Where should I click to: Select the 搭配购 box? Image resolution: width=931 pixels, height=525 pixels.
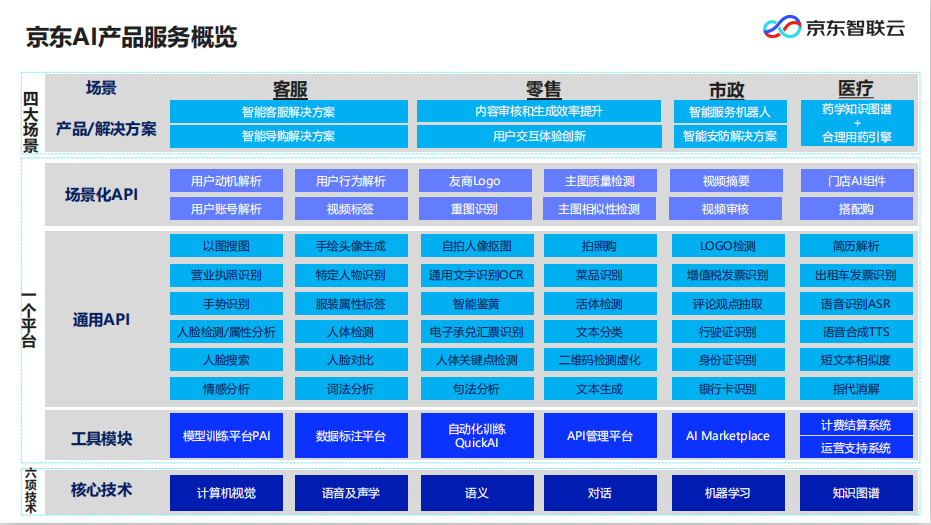click(x=857, y=208)
